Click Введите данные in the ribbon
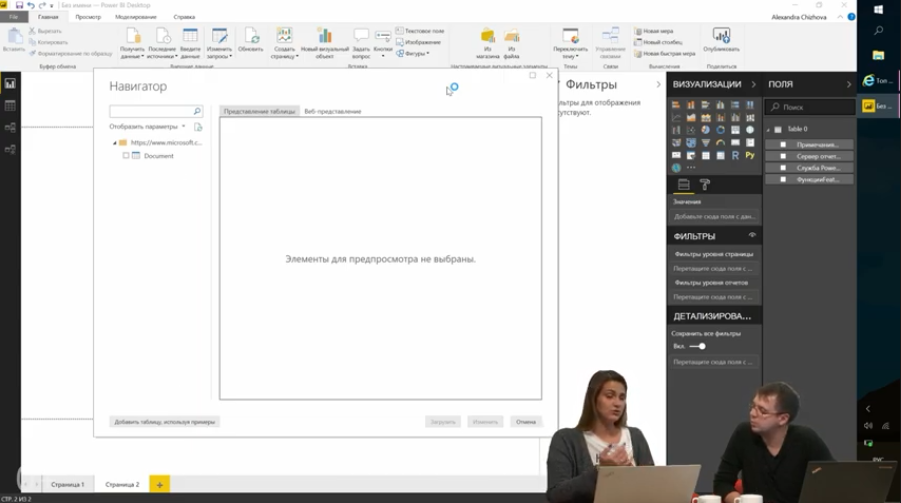Image resolution: width=901 pixels, height=503 pixels. [190, 43]
